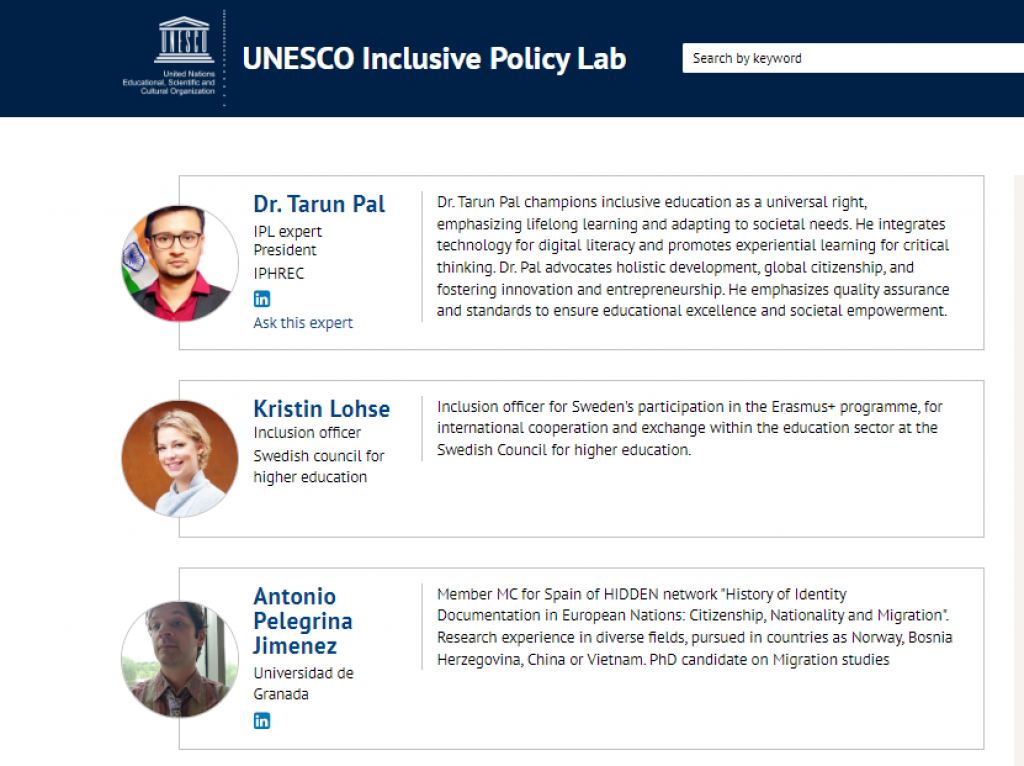Click the LinkedIn icon below Universidad de Granada
1024x766 pixels.
coord(261,720)
